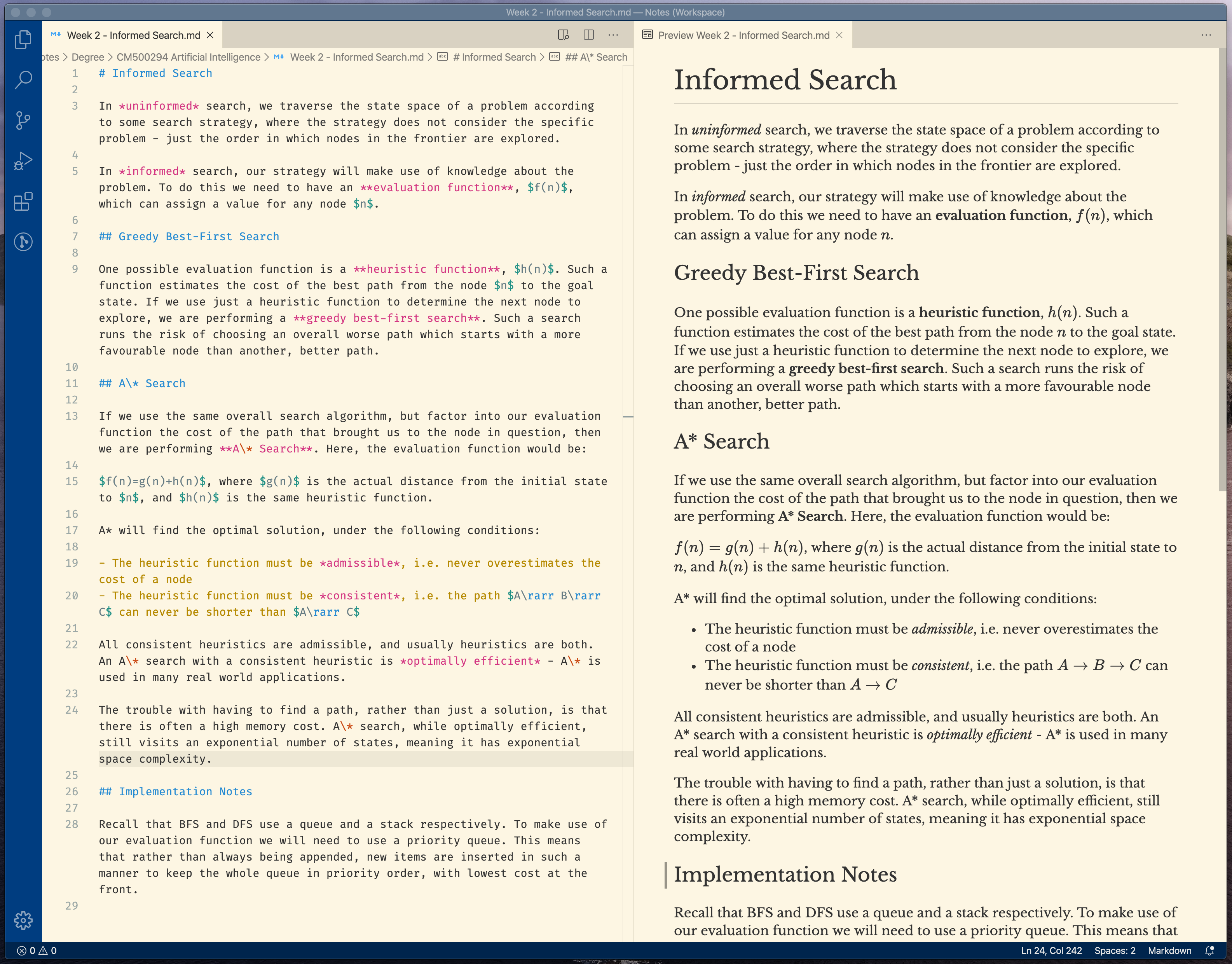The image size is (1232, 964).
Task: Click '## Greedy Best-First Search' source line
Action: 189,236
